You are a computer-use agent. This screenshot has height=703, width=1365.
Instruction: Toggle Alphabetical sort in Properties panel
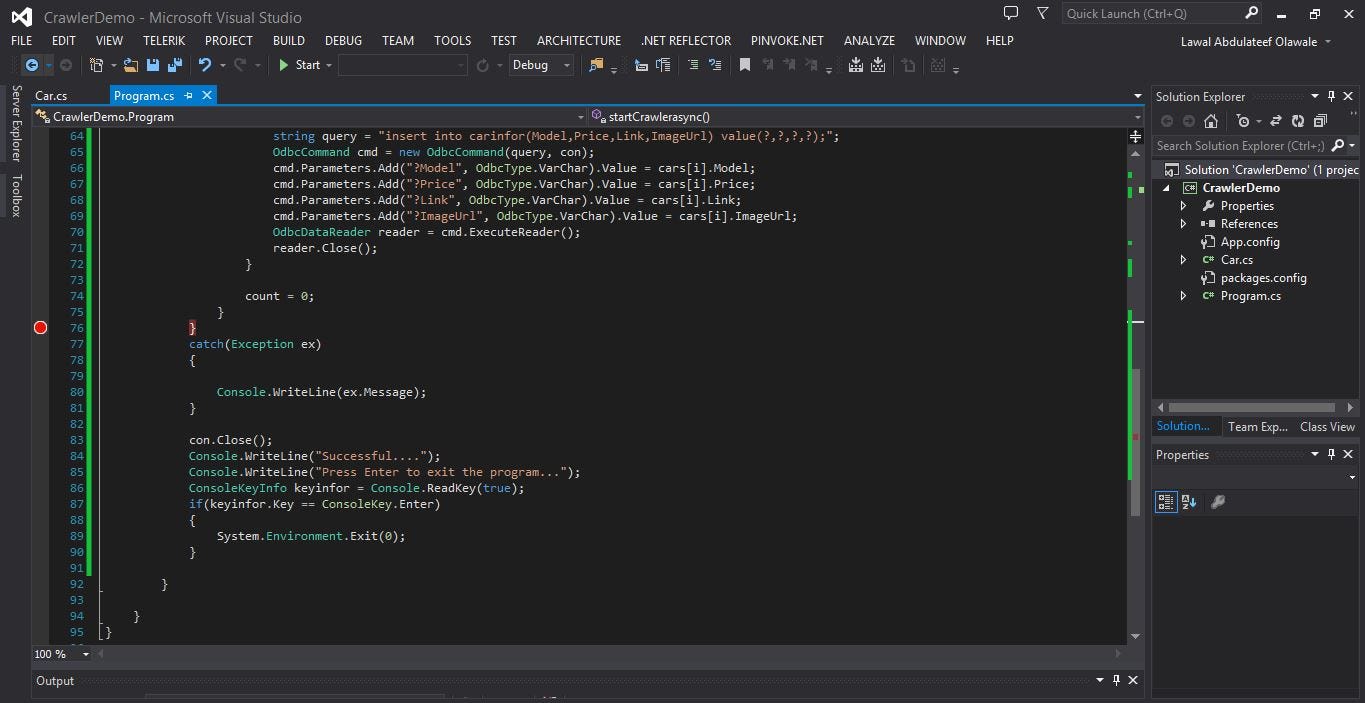tap(1189, 502)
